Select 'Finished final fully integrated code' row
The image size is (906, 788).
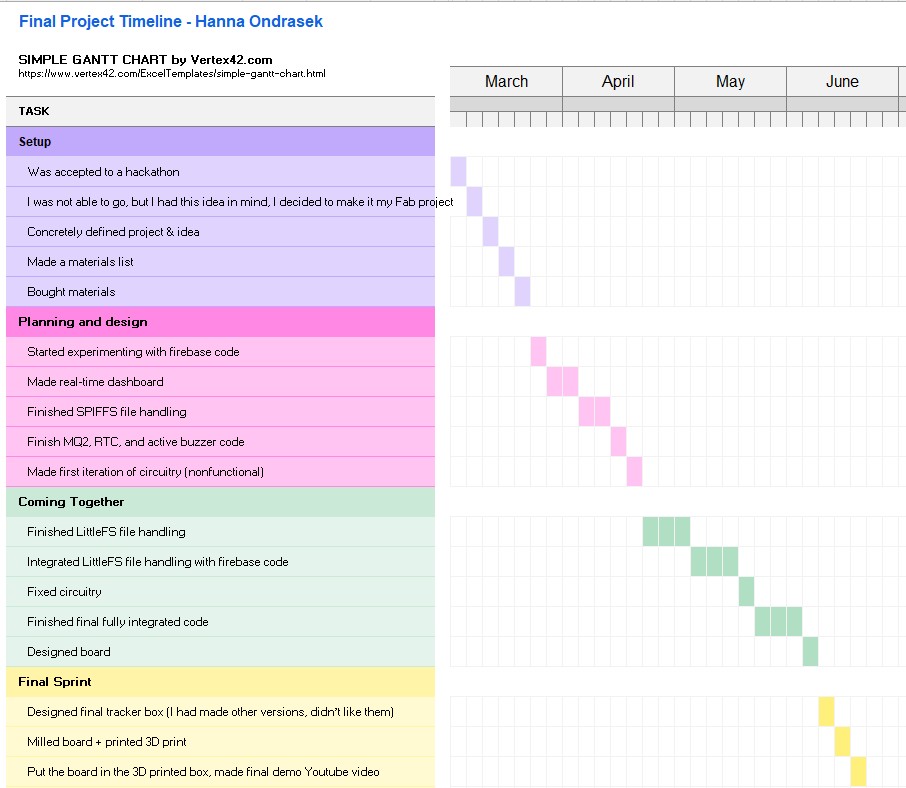point(220,622)
